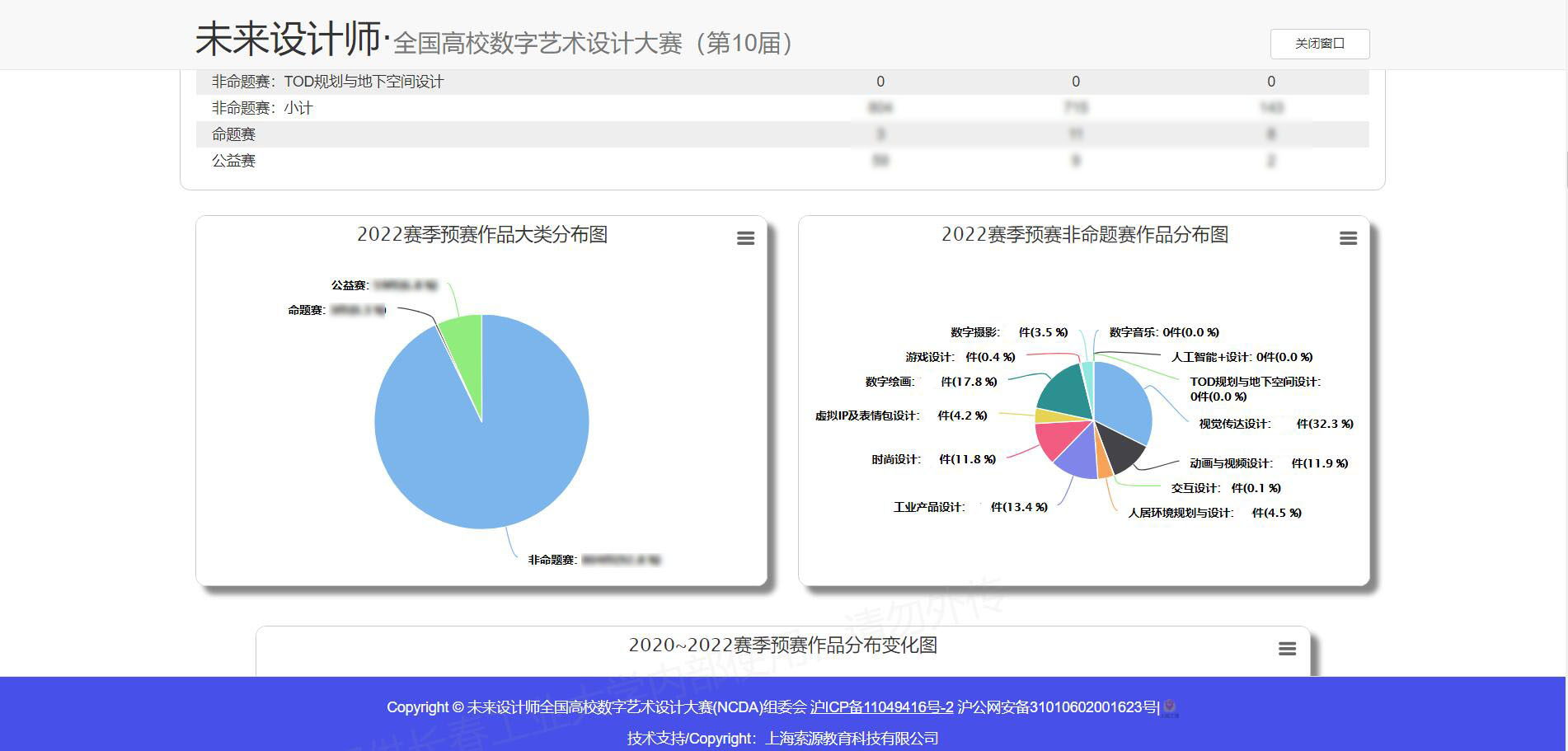
Task: Click the teal 数字绘画 pie slice
Action: point(1062,390)
